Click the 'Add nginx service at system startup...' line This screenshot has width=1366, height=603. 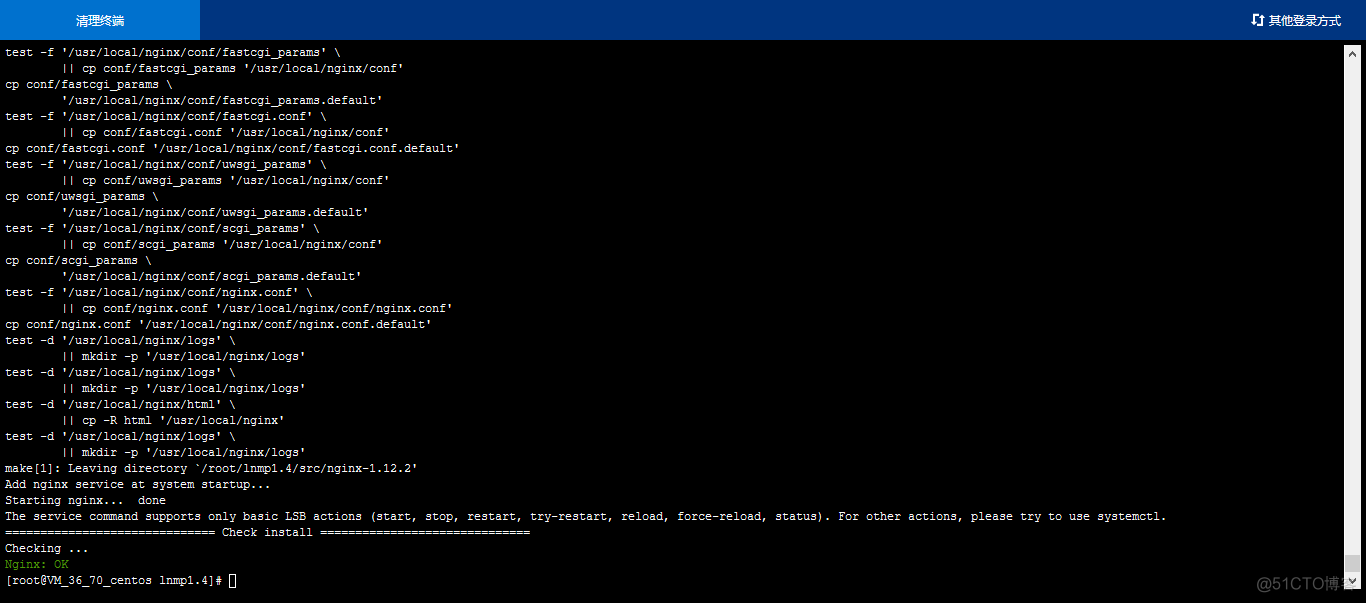pyautogui.click(x=138, y=484)
